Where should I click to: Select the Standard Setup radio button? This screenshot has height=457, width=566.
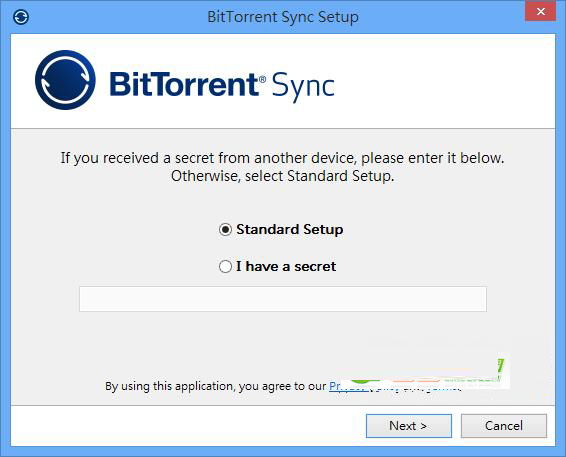225,230
